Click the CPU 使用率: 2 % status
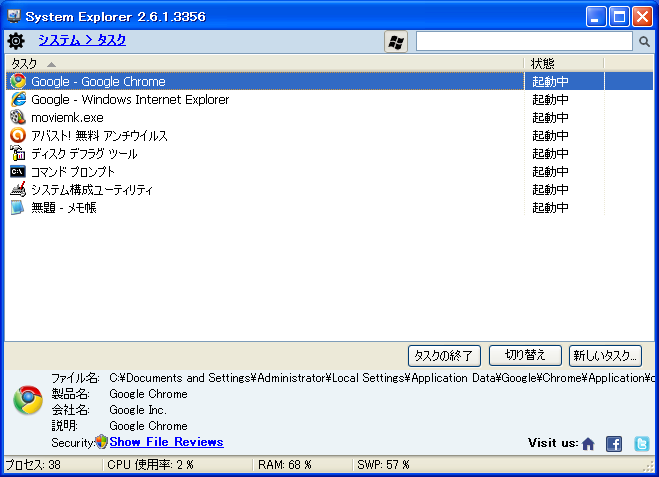659x477 pixels. [x=150, y=464]
